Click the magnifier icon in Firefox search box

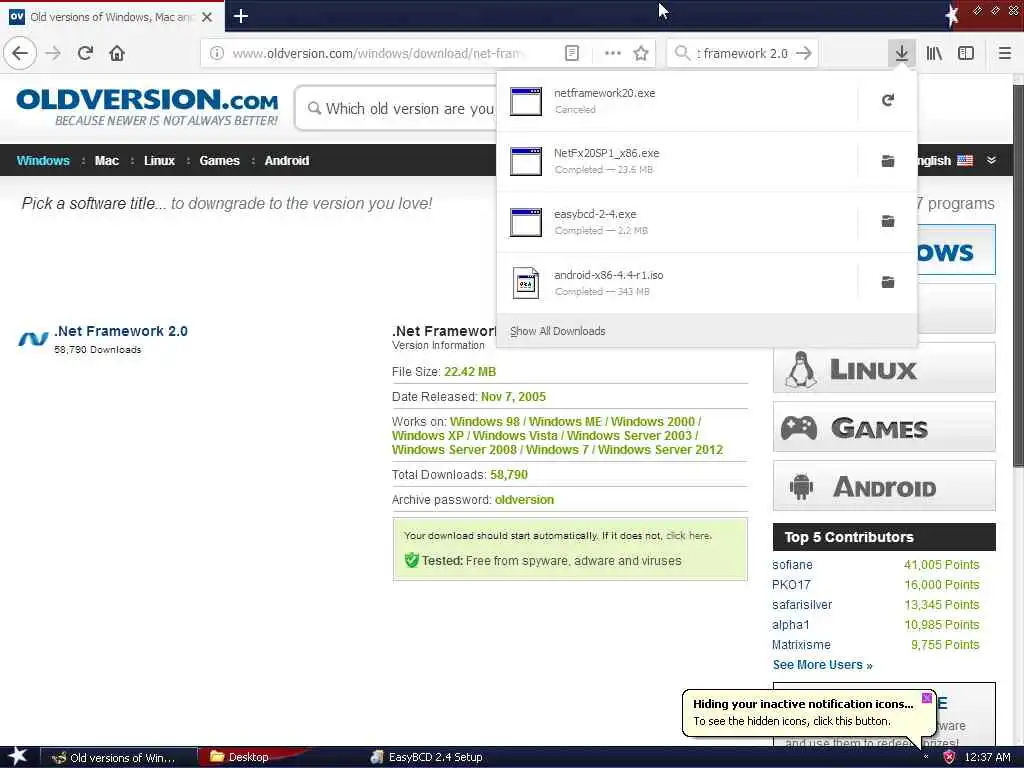[x=682, y=53]
